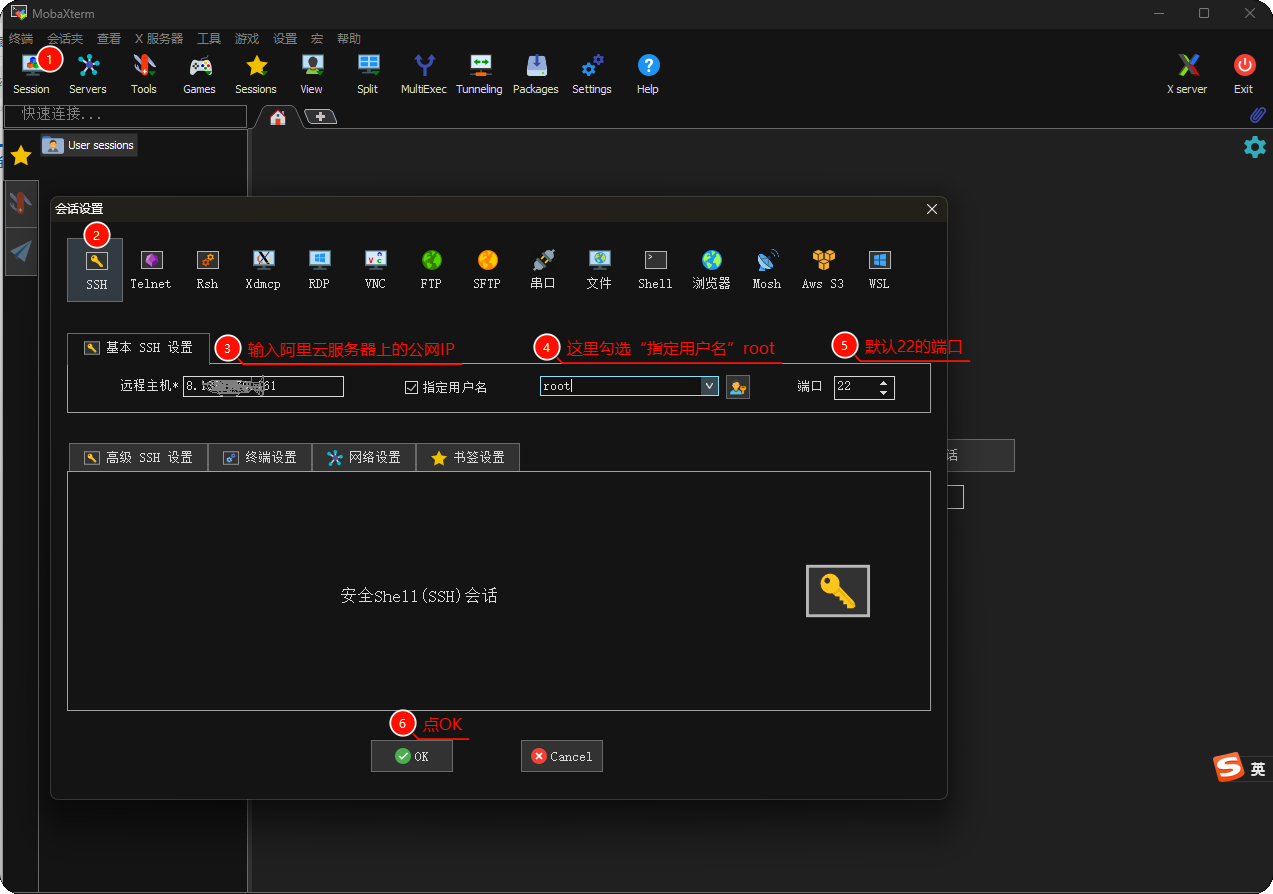Screen dimensions: 1273x894
Task: Select the Shell session type
Action: [x=655, y=270]
